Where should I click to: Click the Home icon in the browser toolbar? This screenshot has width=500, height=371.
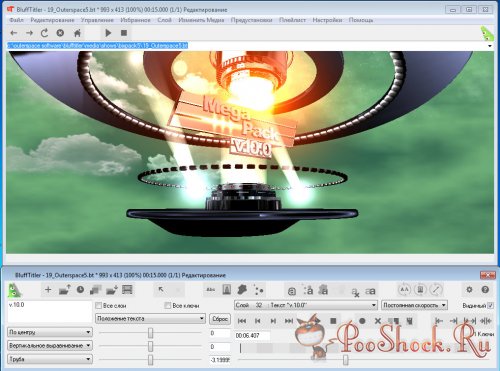77,33
